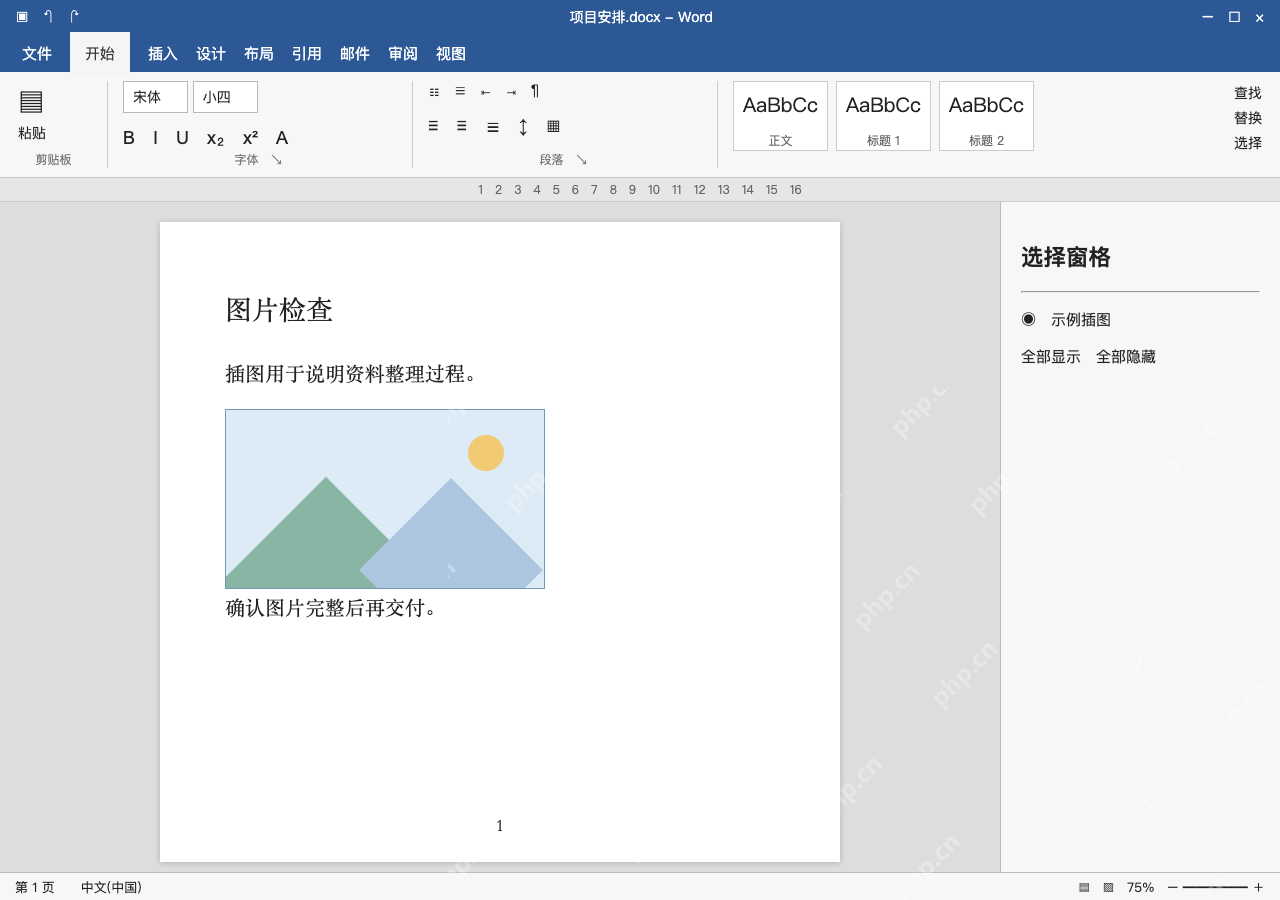
Task: Open the 宋体 font name box
Action: click(x=155, y=97)
